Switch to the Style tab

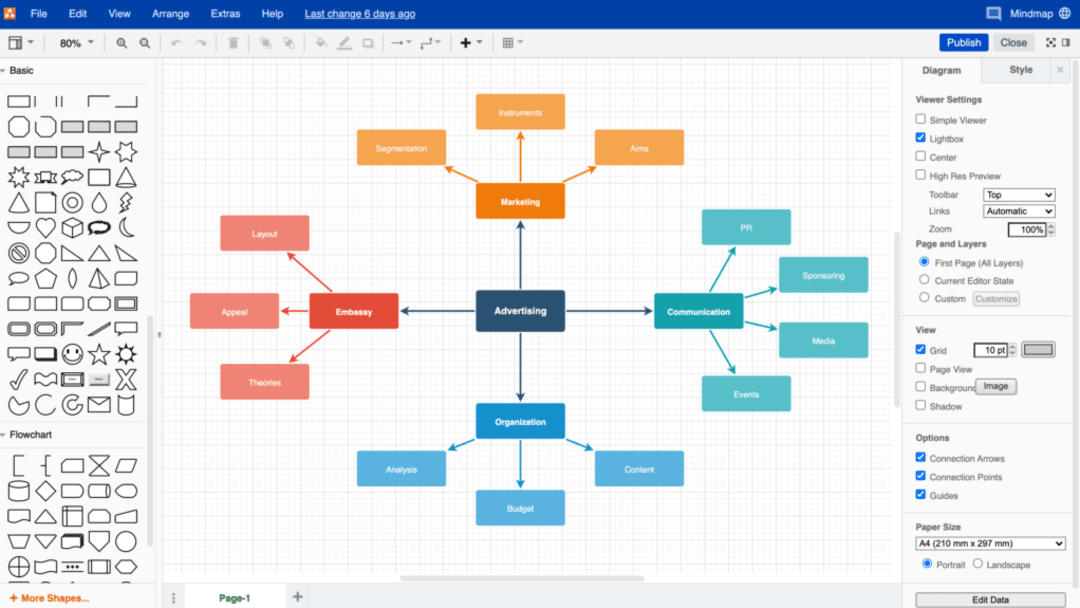click(x=1019, y=70)
